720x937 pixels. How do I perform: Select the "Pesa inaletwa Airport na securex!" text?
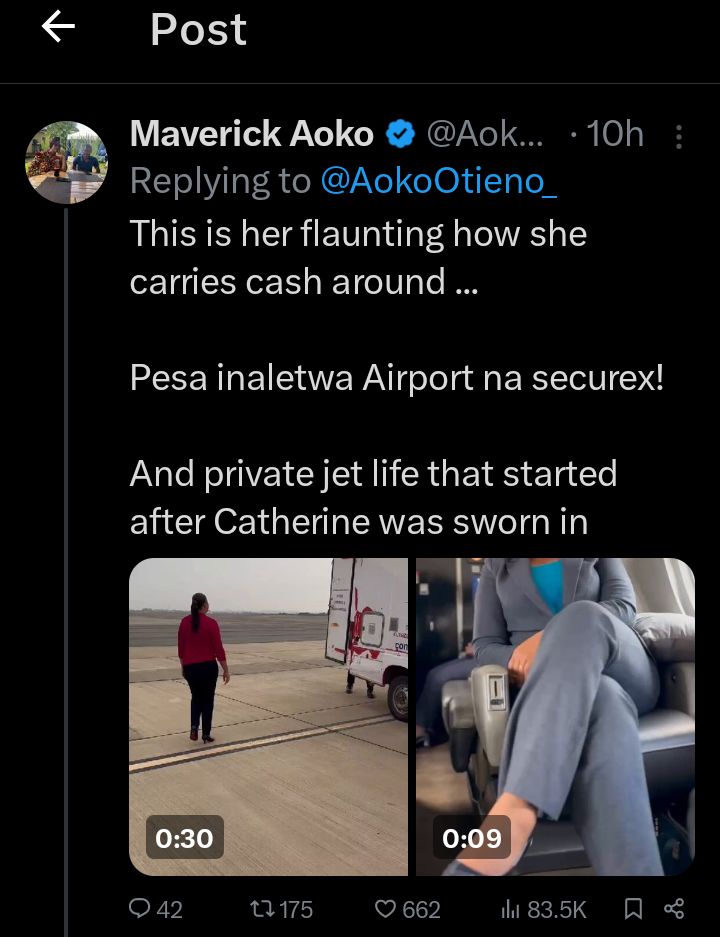pyautogui.click(x=396, y=380)
